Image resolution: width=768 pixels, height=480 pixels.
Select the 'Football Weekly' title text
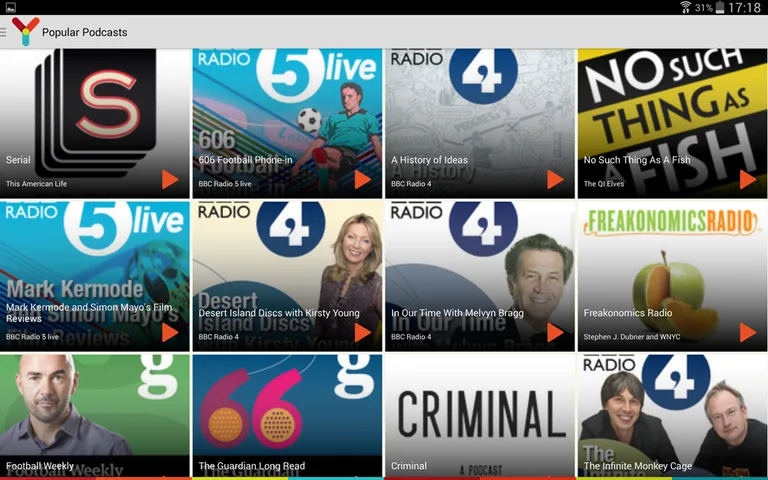[x=40, y=466]
